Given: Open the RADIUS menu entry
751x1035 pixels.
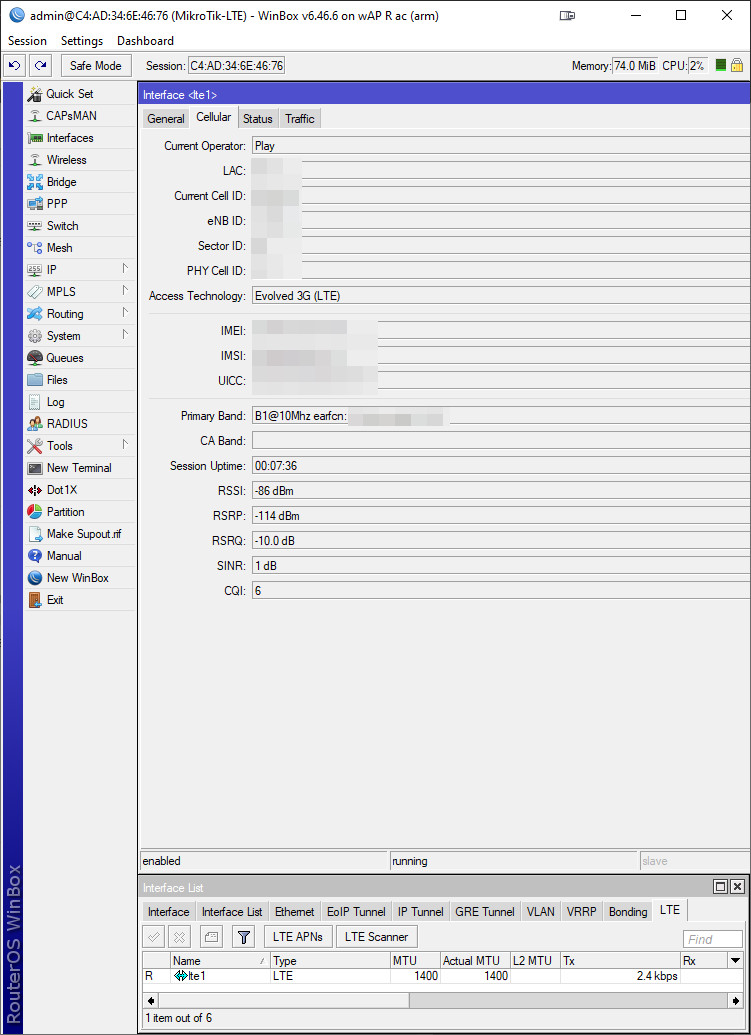Looking at the screenshot, I should 80,424.
